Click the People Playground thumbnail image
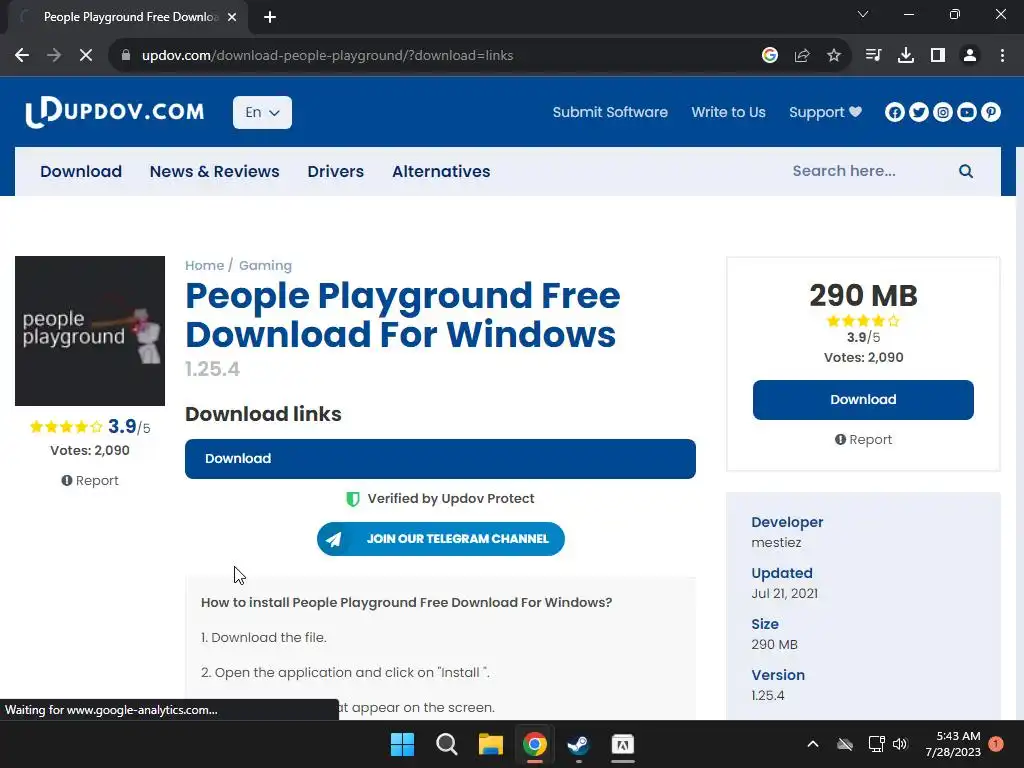 pos(90,330)
